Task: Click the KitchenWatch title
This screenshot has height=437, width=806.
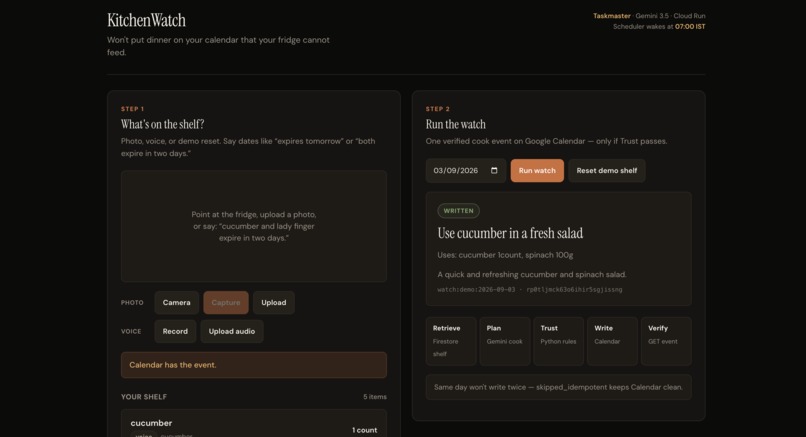Action: tap(146, 21)
